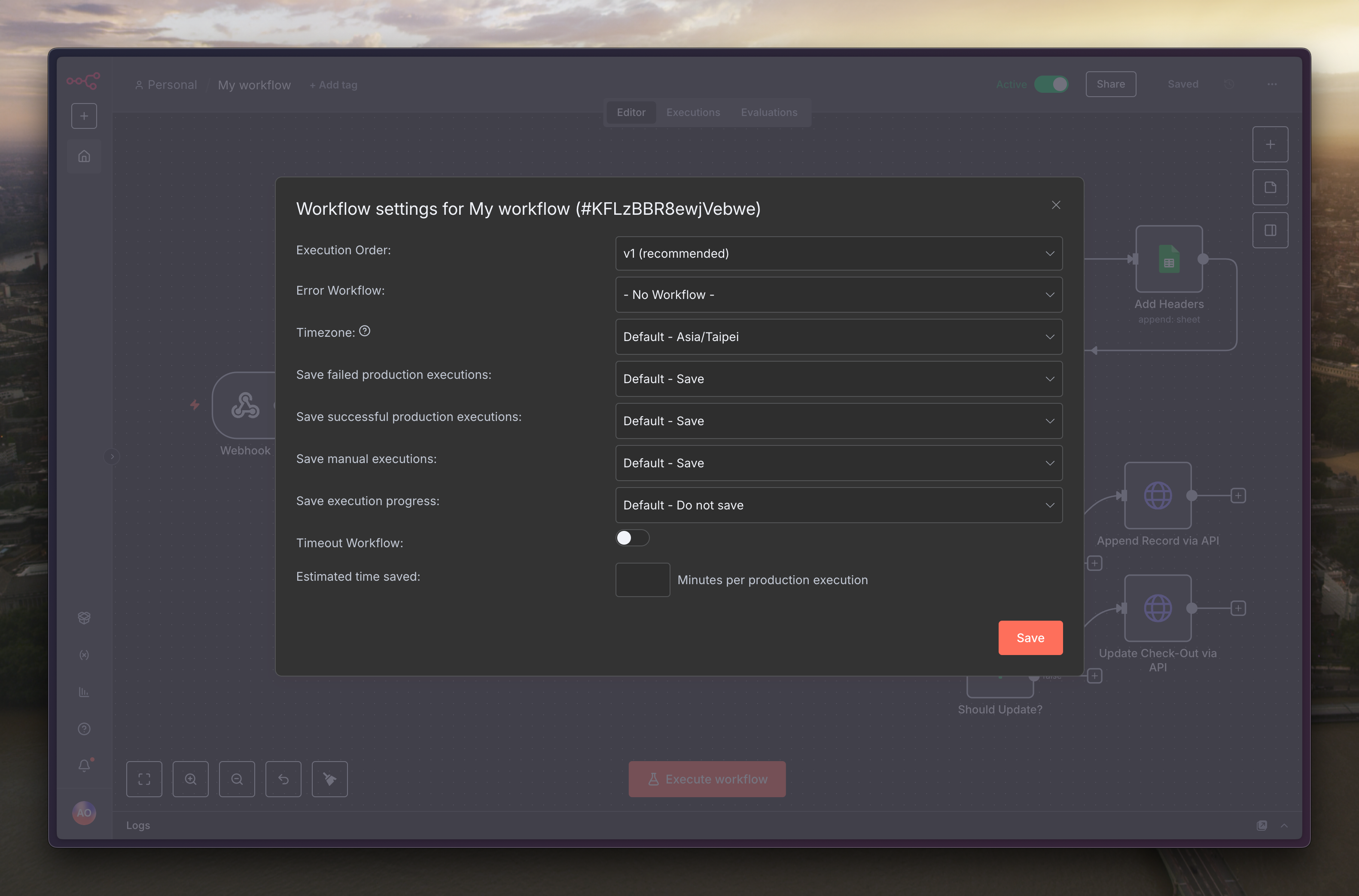Expand Save execution progress dropdown

[x=838, y=505]
